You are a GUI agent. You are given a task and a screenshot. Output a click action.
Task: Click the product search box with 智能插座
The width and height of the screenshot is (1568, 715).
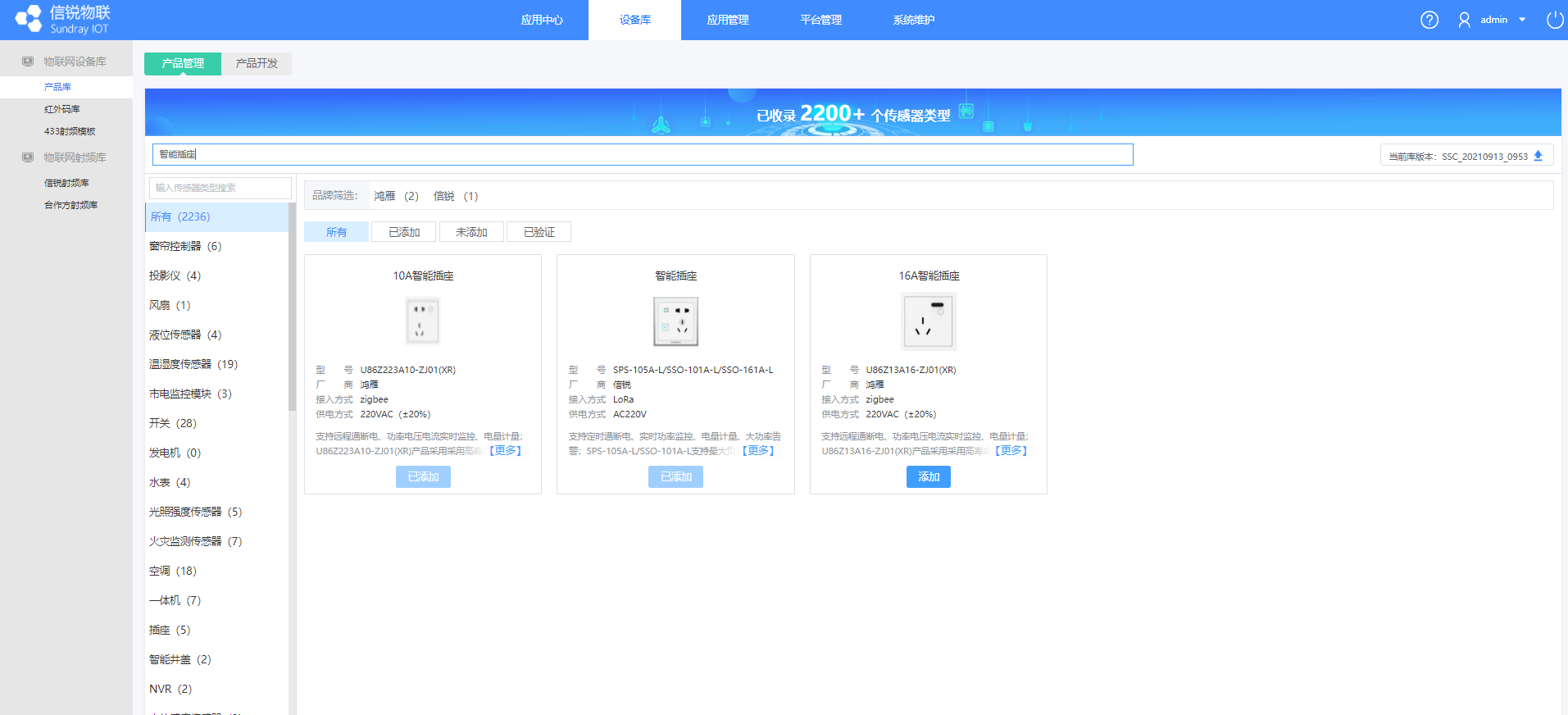643,154
